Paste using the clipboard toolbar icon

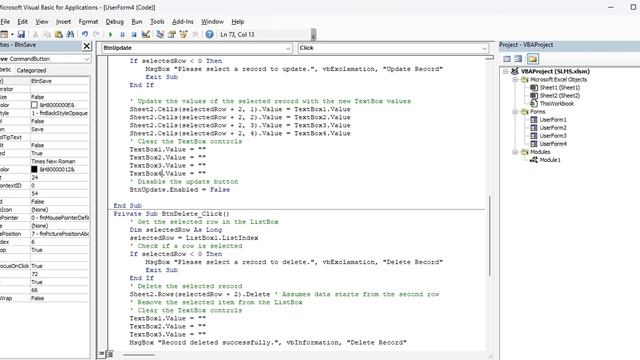coord(58,35)
